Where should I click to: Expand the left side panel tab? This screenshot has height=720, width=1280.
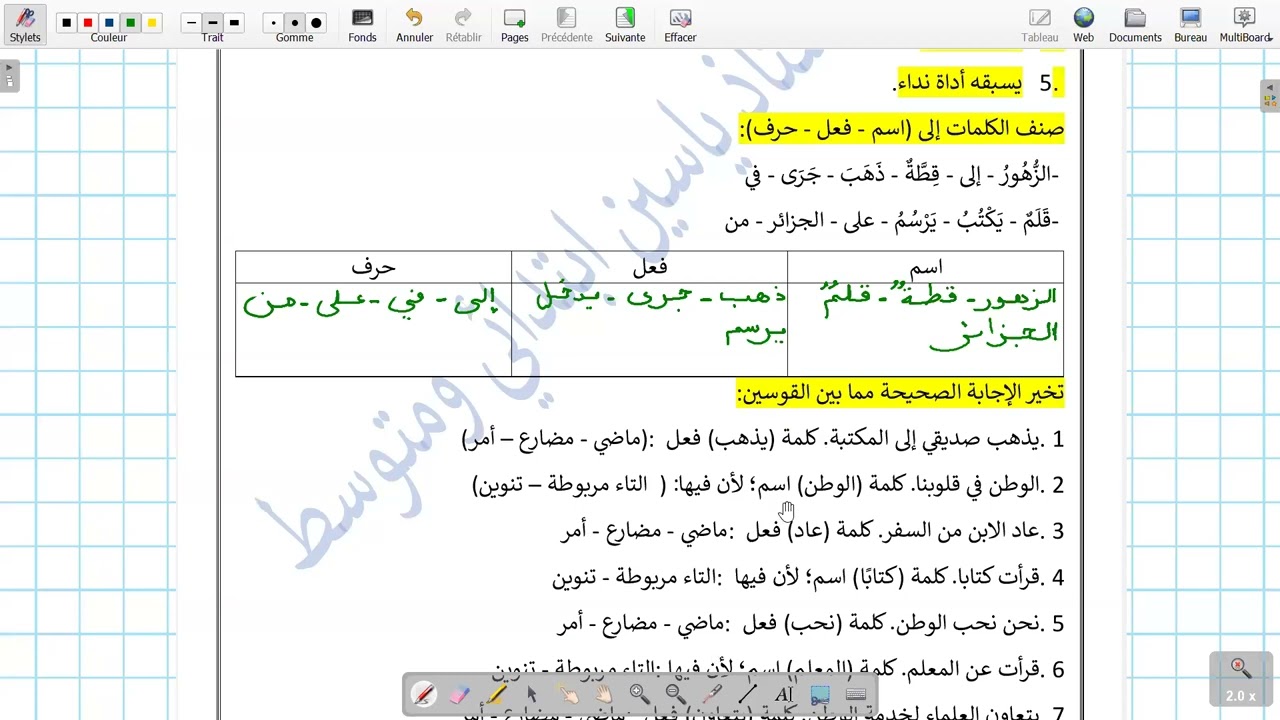point(8,75)
